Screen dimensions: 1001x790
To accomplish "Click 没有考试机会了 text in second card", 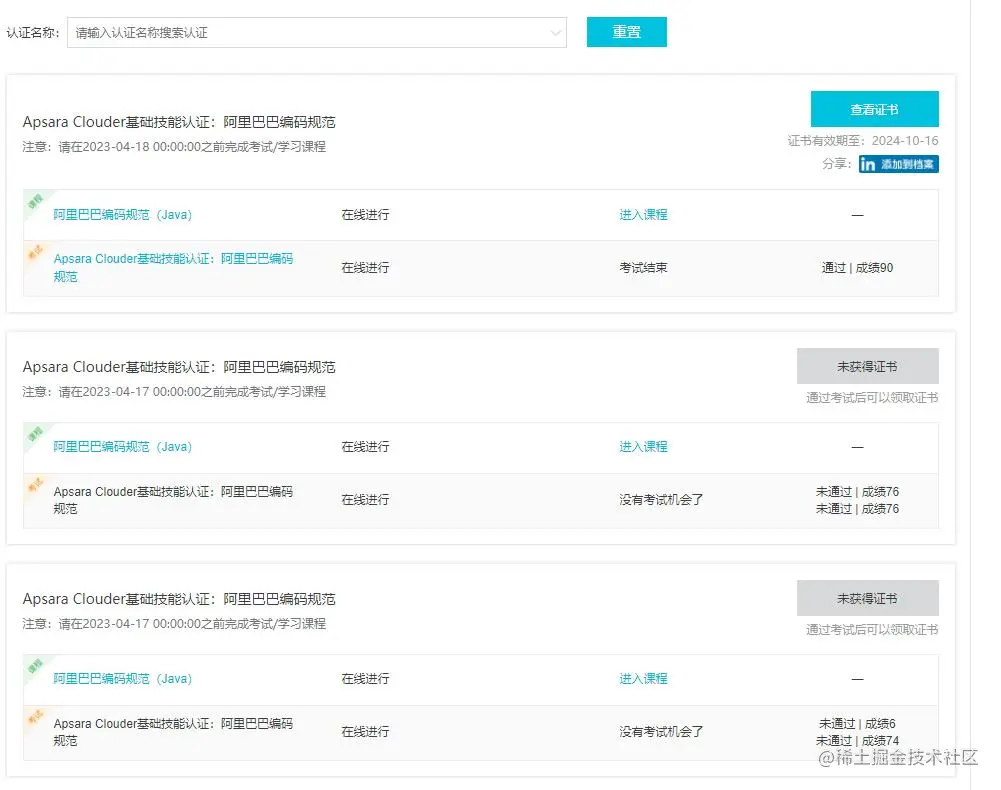I will pyautogui.click(x=661, y=499).
